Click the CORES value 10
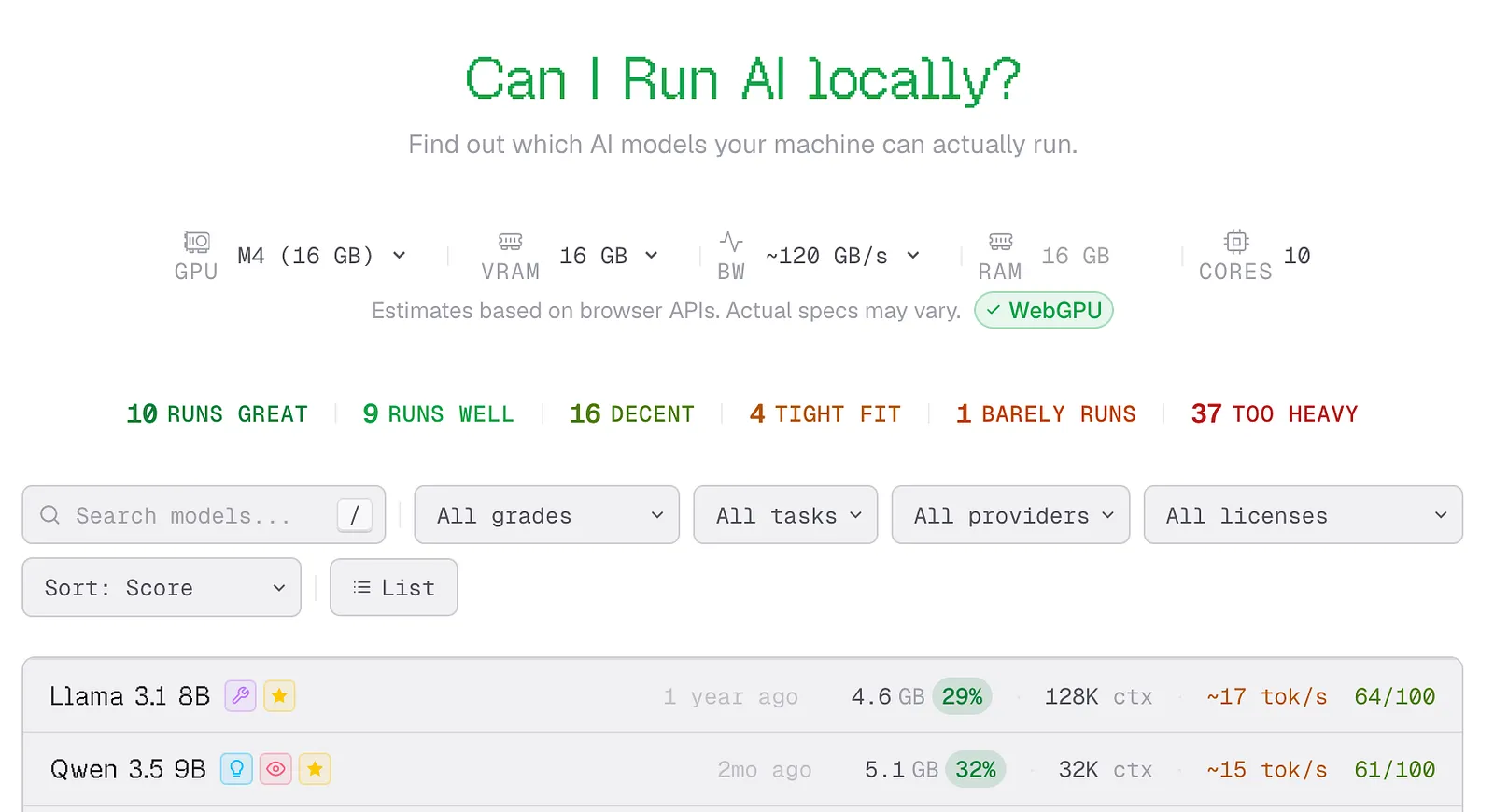 [x=1297, y=256]
